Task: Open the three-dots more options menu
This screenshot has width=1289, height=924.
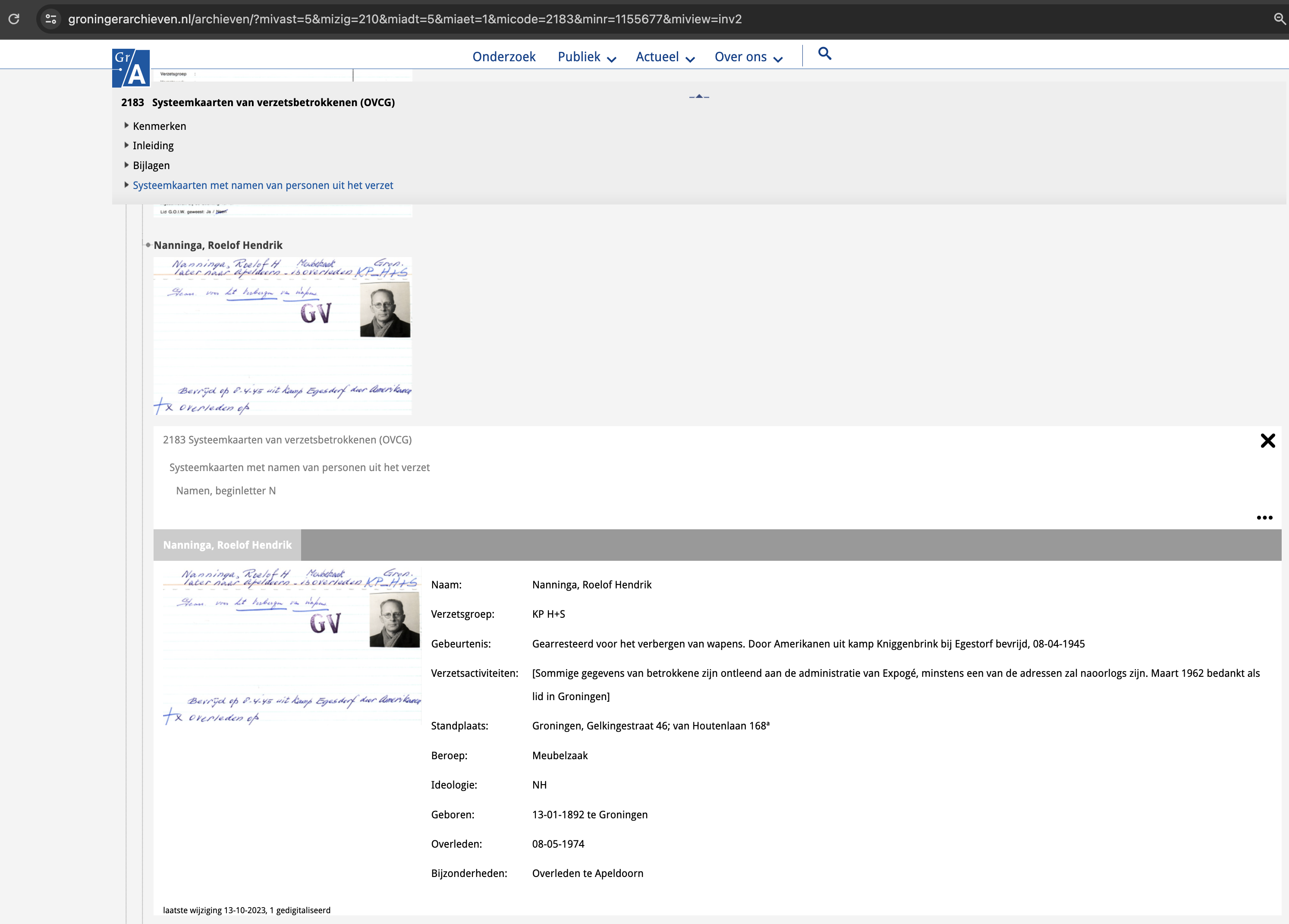Action: pyautogui.click(x=1264, y=518)
